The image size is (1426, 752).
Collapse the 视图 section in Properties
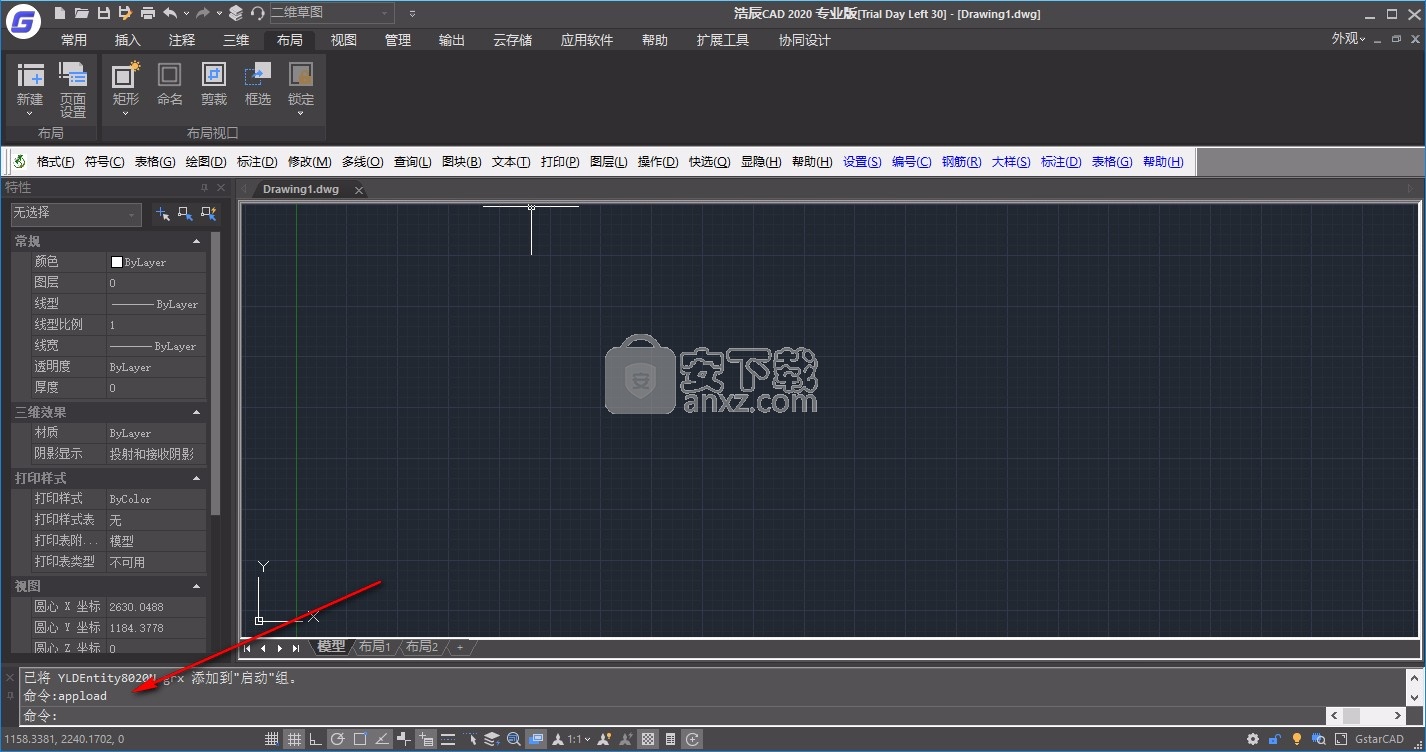pyautogui.click(x=196, y=586)
